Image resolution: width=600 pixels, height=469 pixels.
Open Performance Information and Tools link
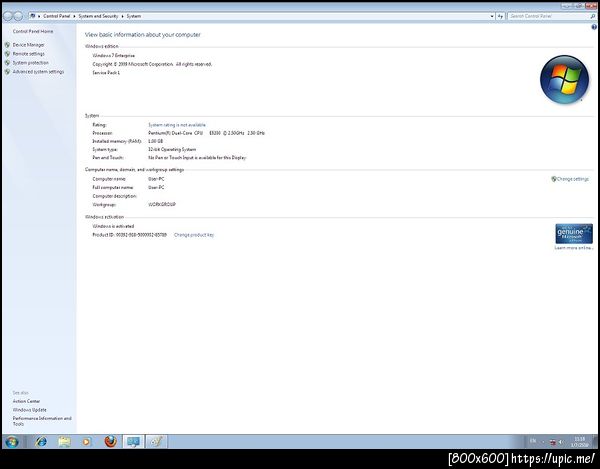(42, 421)
